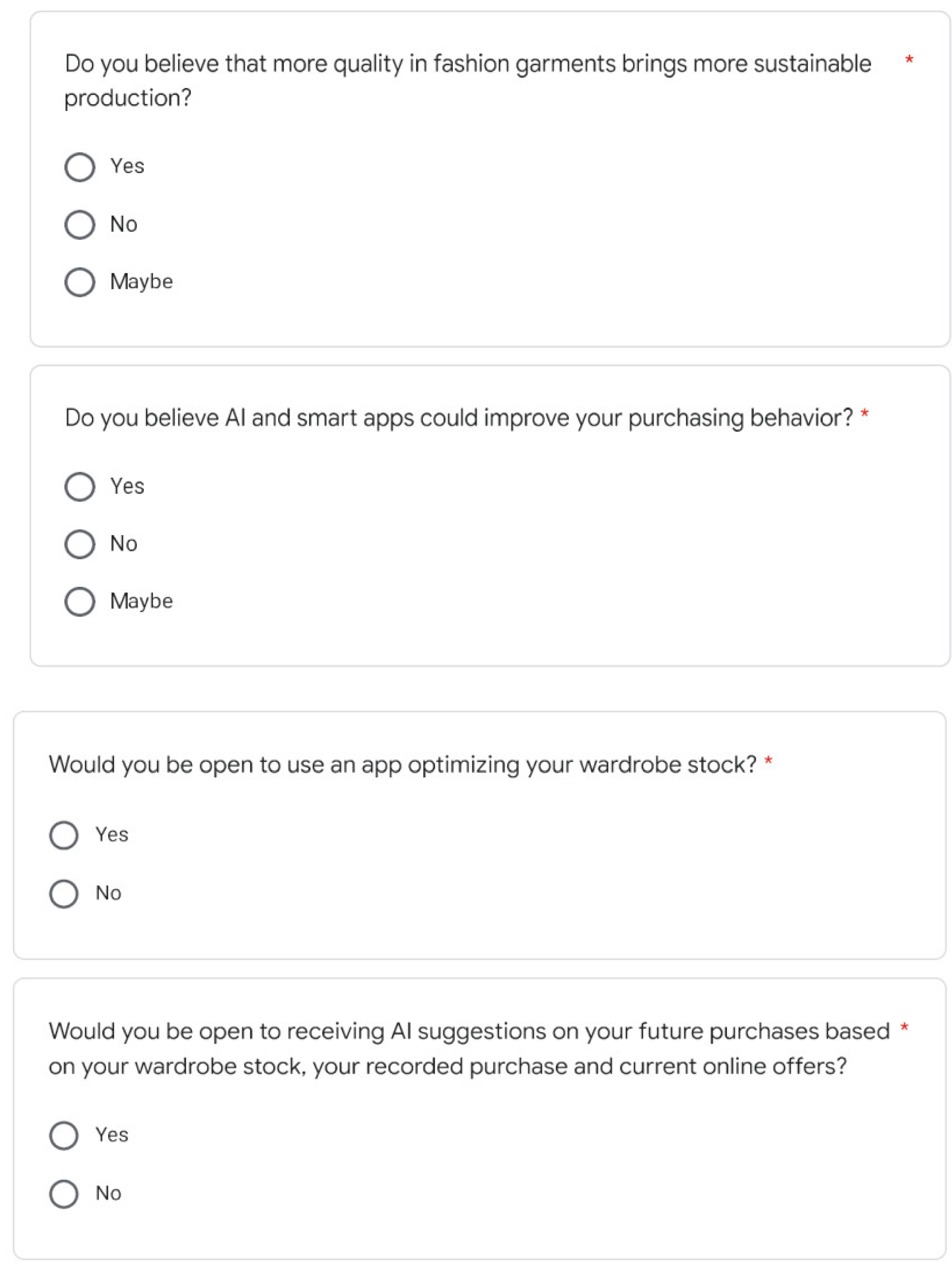Choose Yes for receiving AI purchase suggestions
952x1274 pixels.
[64, 1135]
